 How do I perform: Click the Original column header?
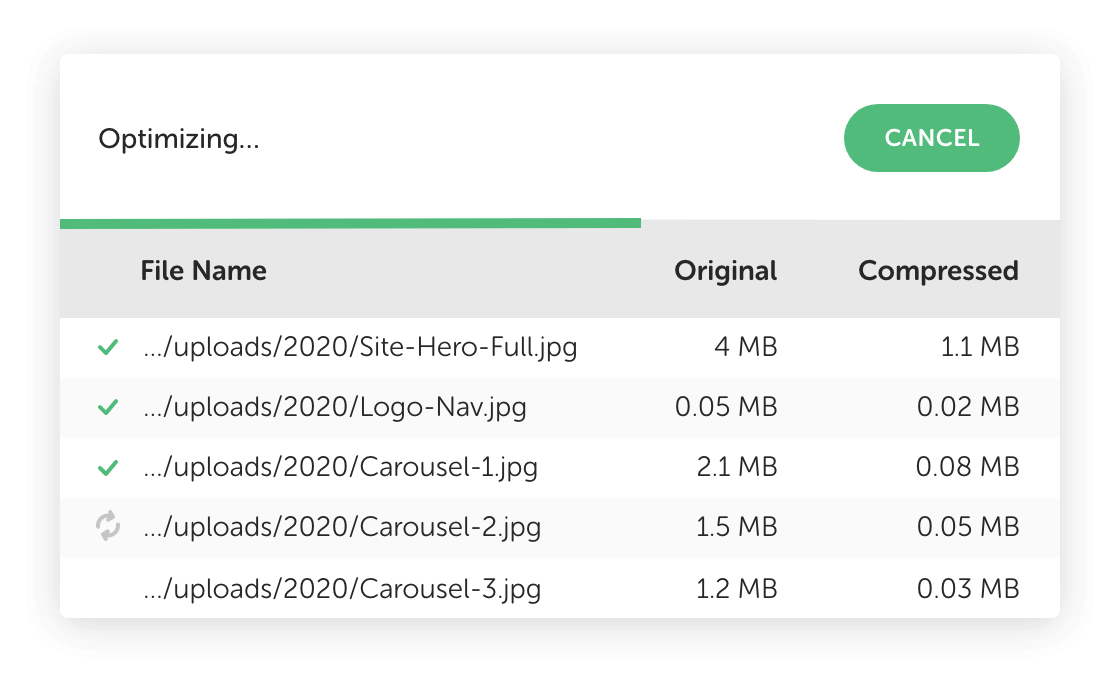pos(725,271)
